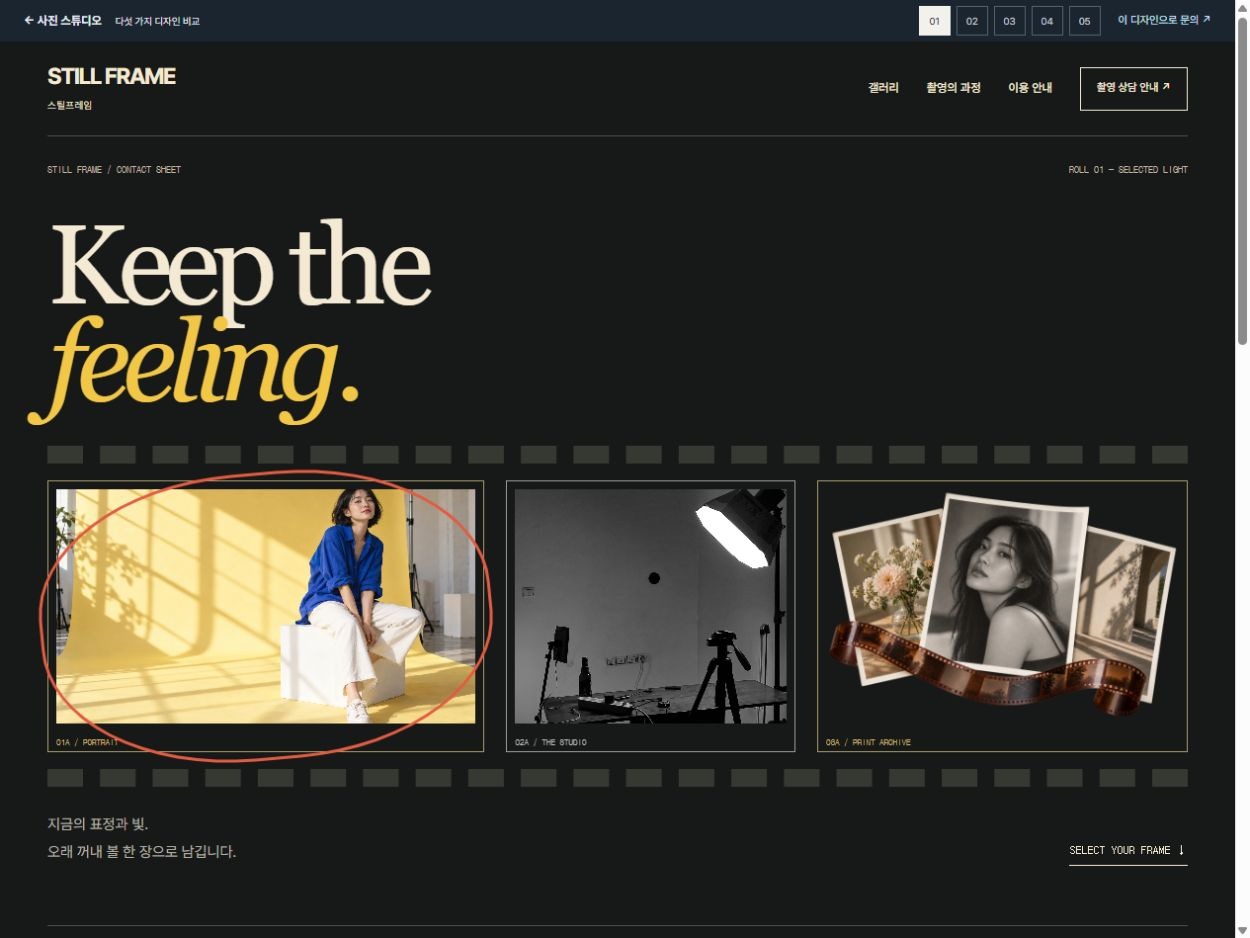1250x938 pixels.
Task: Click the label "STILL FRAME / CONTACT SHEET"
Action: pyautogui.click(x=114, y=170)
